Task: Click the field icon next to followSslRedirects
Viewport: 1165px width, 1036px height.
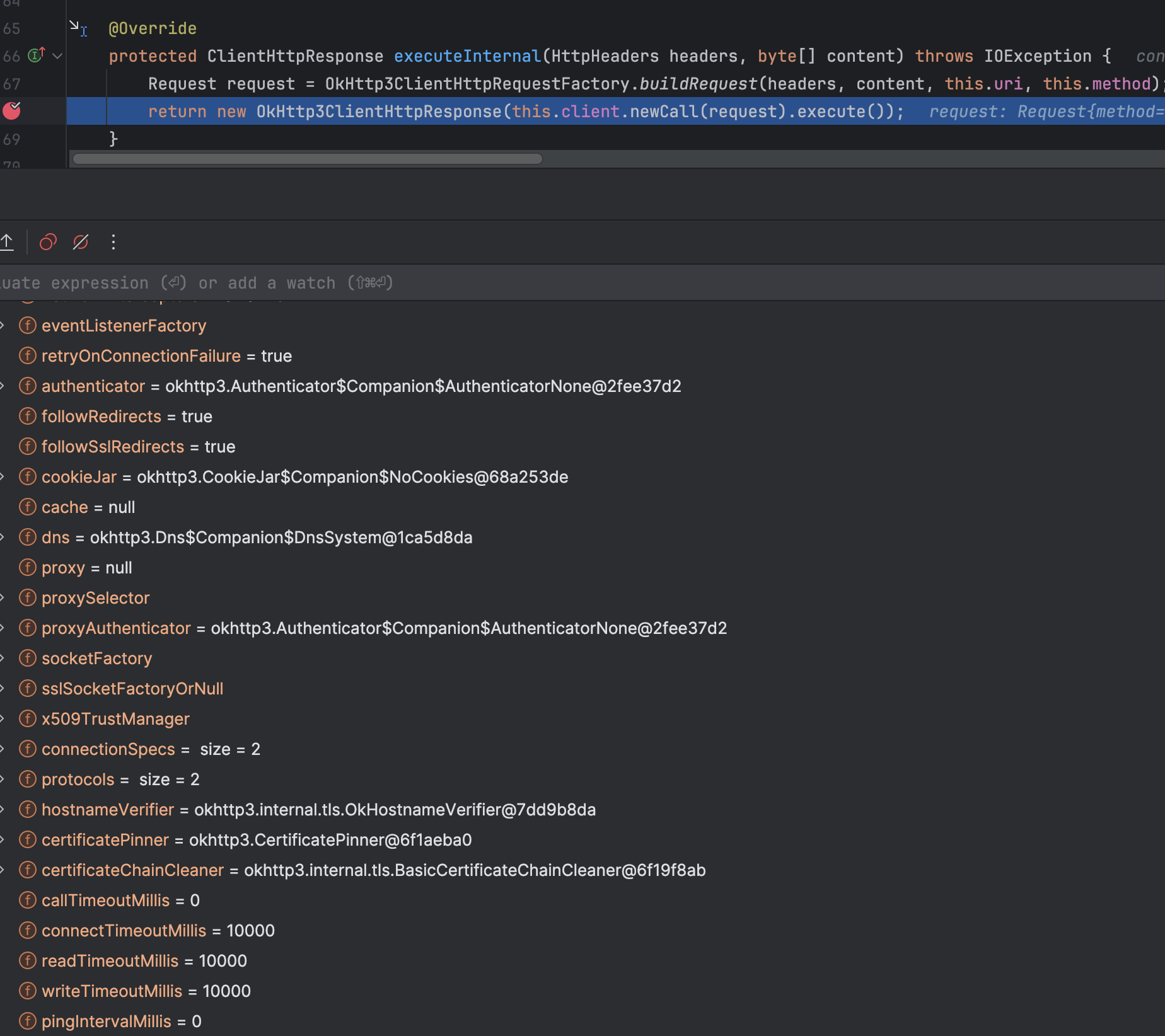Action: point(28,447)
